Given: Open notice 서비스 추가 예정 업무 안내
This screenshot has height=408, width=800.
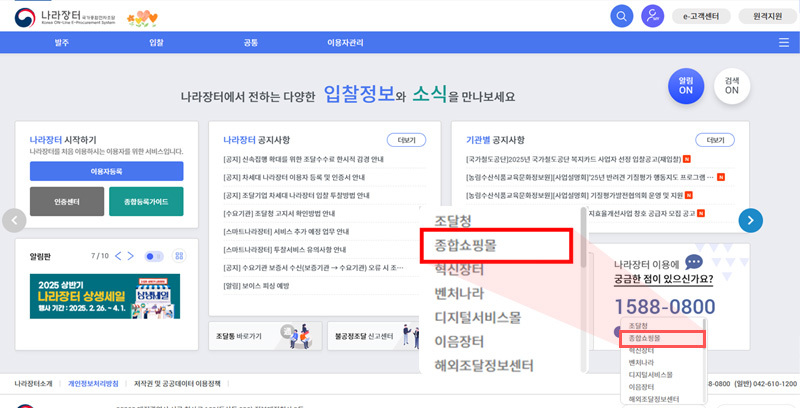Looking at the screenshot, I should (286, 232).
